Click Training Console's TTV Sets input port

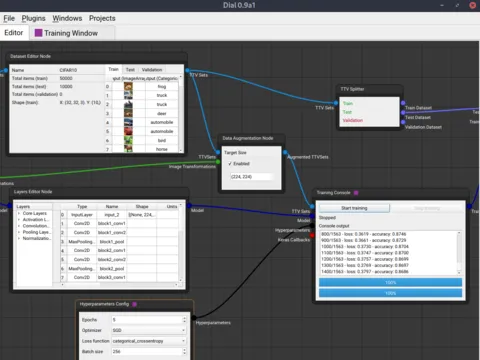tap(312, 207)
